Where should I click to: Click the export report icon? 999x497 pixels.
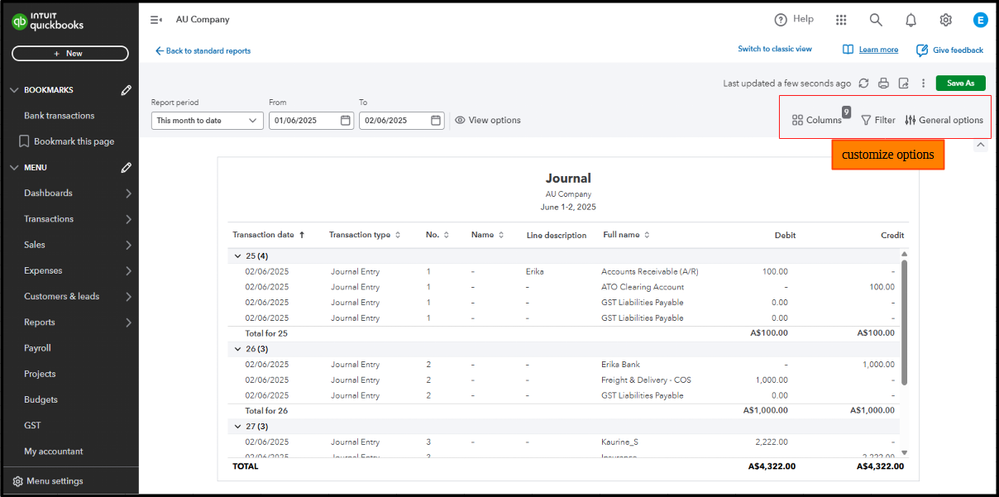(x=903, y=84)
